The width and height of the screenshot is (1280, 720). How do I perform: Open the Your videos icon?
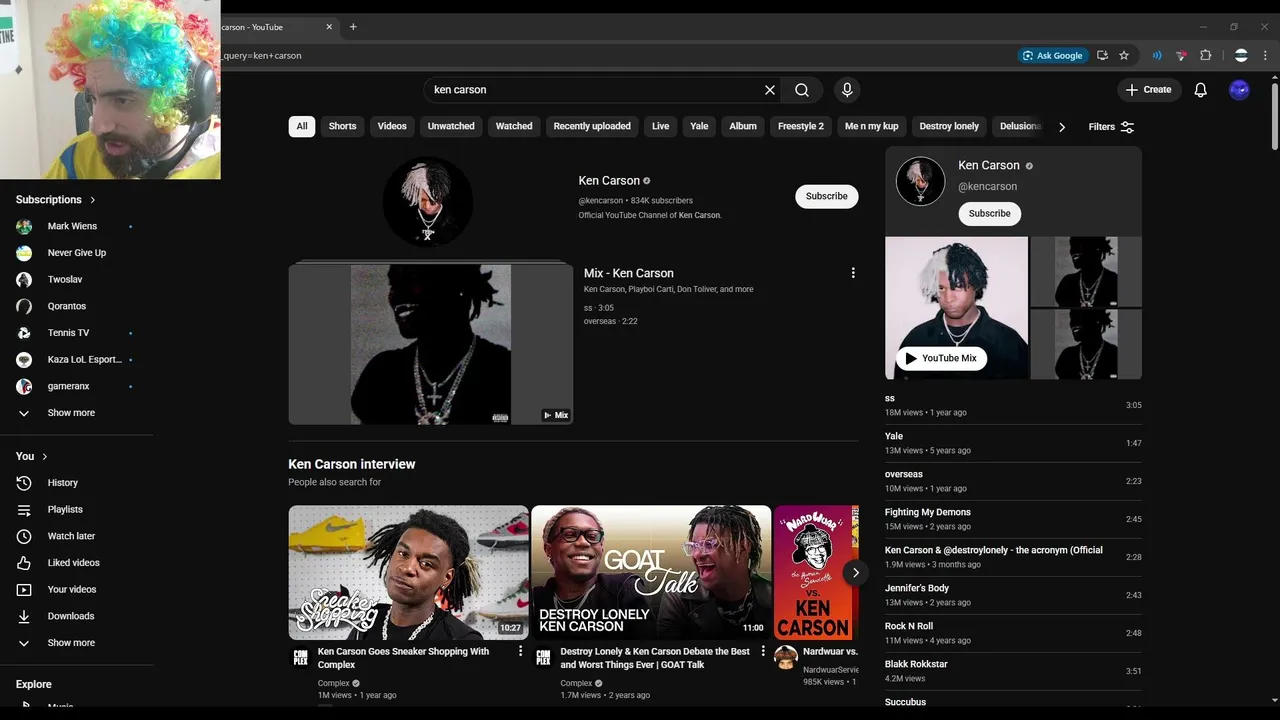pos(24,590)
